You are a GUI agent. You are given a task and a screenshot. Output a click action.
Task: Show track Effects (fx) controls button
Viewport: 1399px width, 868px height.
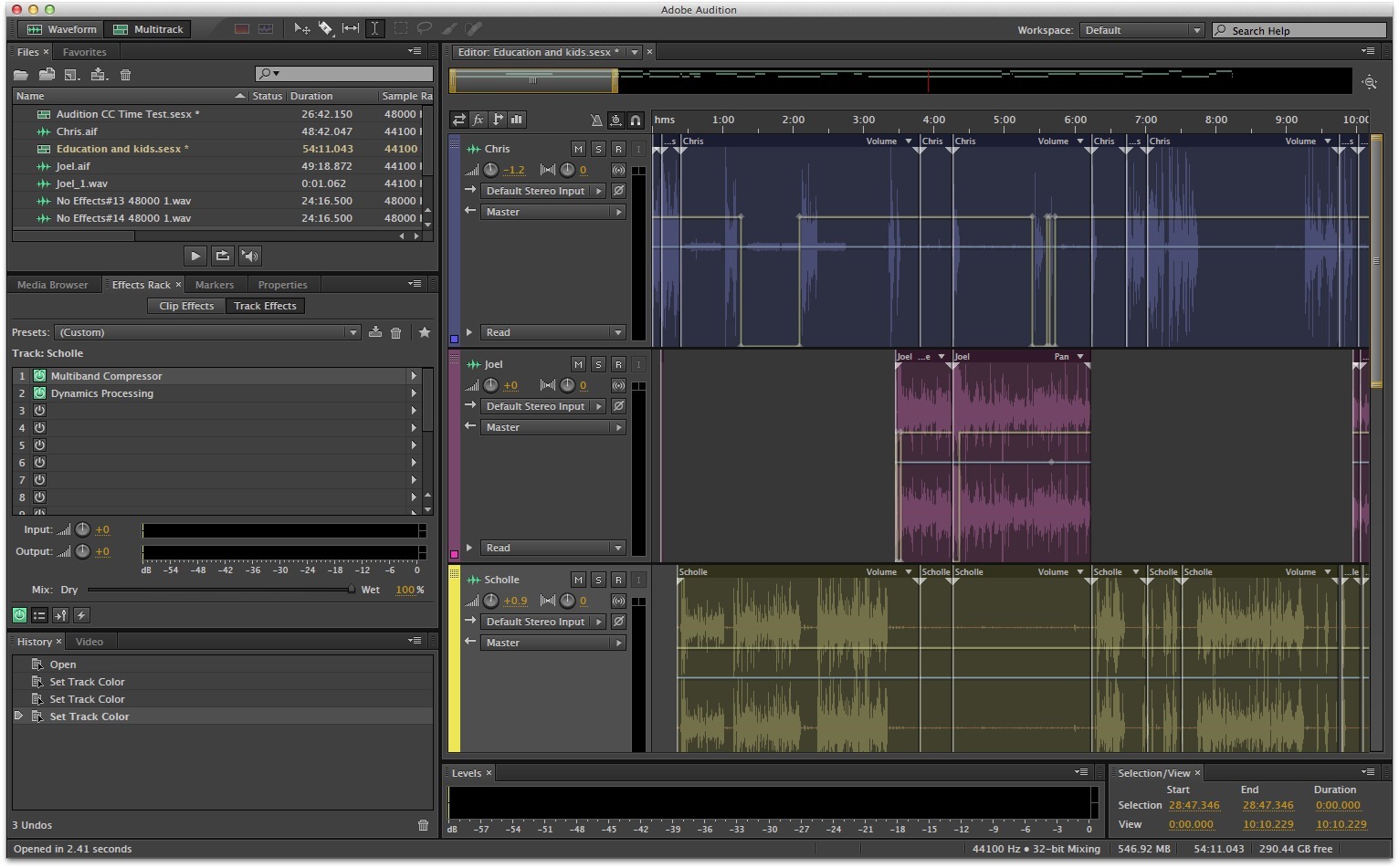click(479, 120)
